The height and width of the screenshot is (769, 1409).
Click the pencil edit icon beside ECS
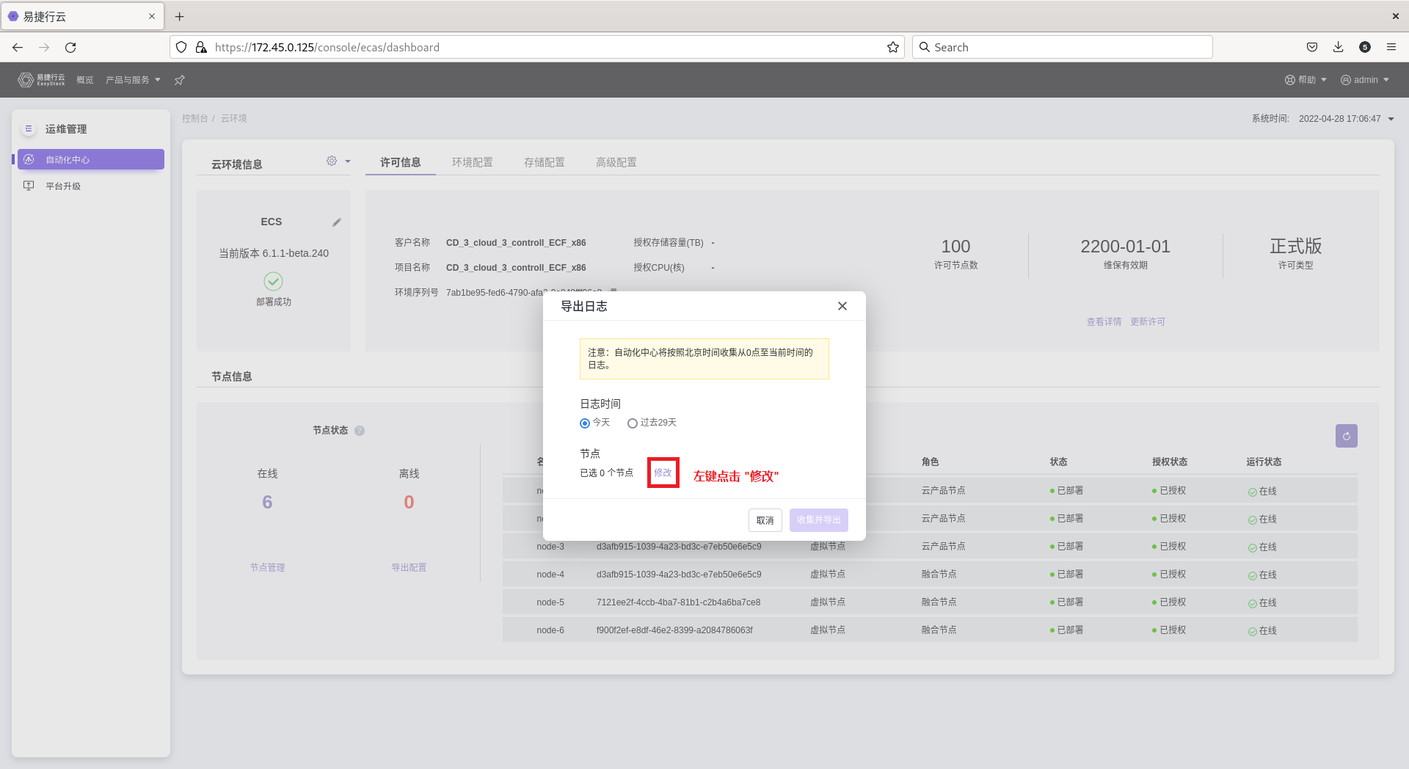(337, 222)
